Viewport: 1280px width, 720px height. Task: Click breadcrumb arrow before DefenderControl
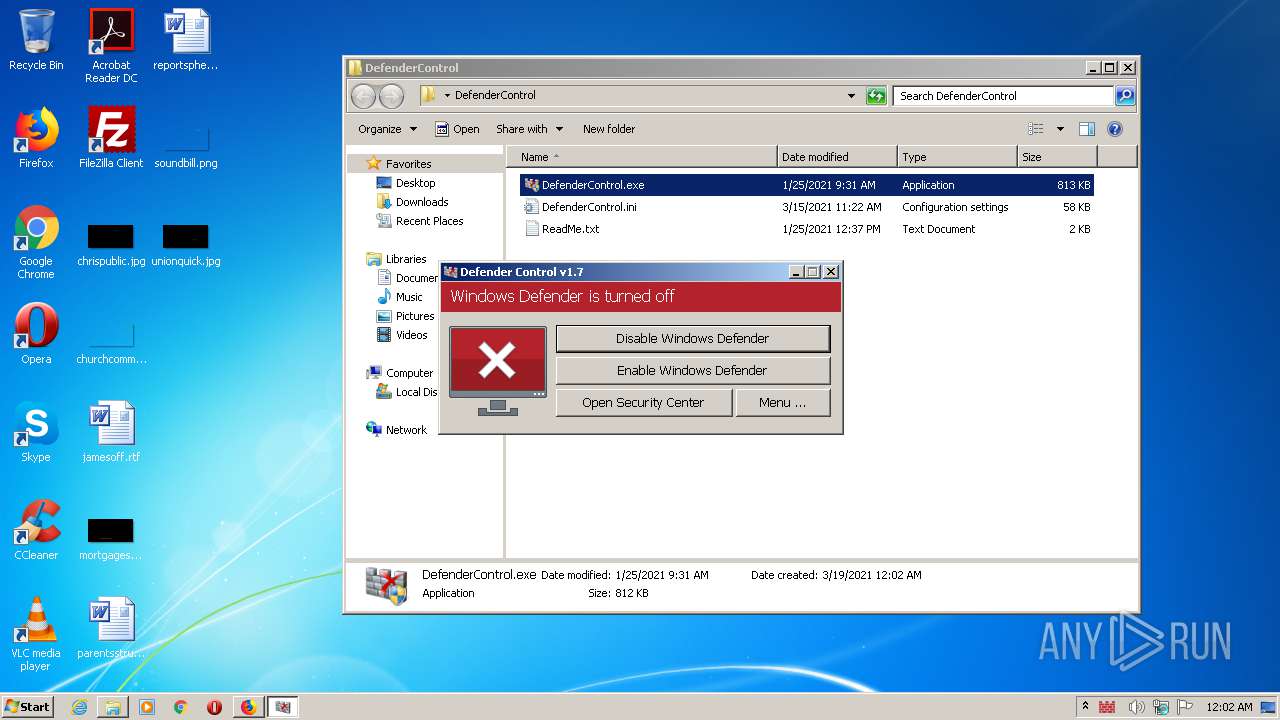(x=447, y=96)
